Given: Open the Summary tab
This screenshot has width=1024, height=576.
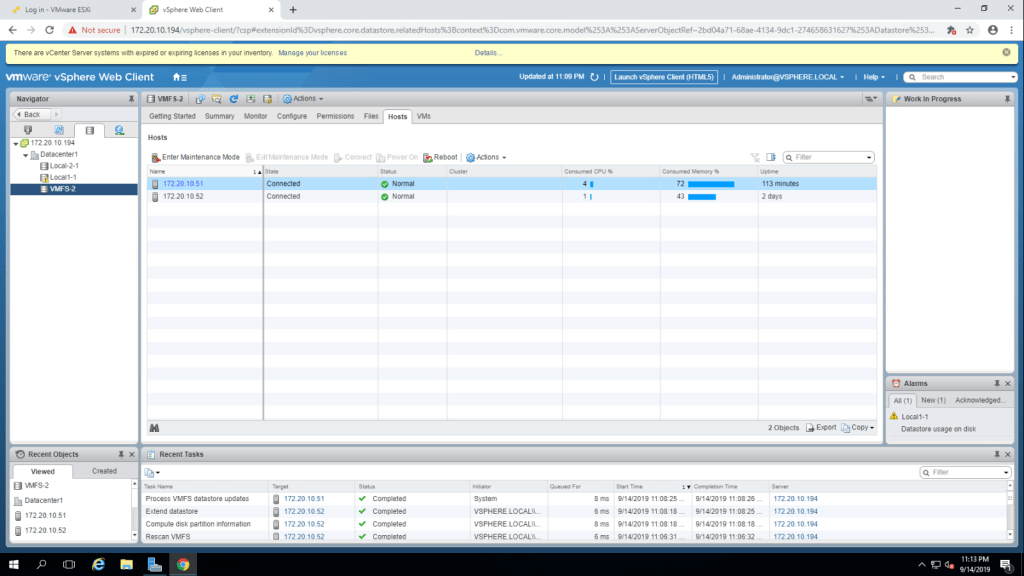Looking at the screenshot, I should click(219, 117).
